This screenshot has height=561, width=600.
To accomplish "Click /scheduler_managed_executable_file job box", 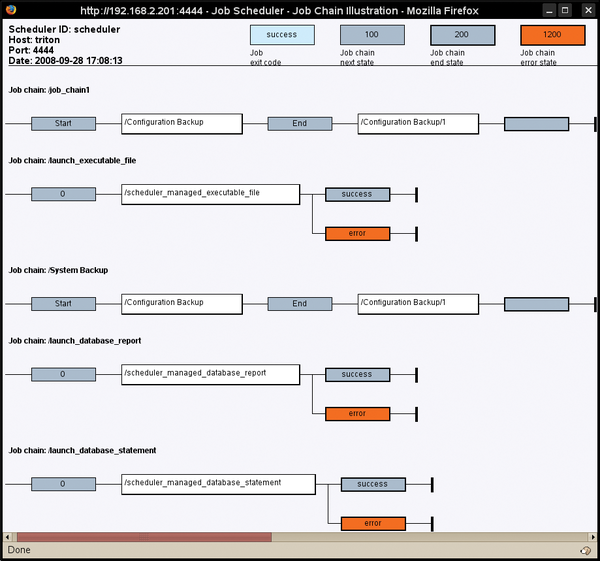I will tap(210, 194).
